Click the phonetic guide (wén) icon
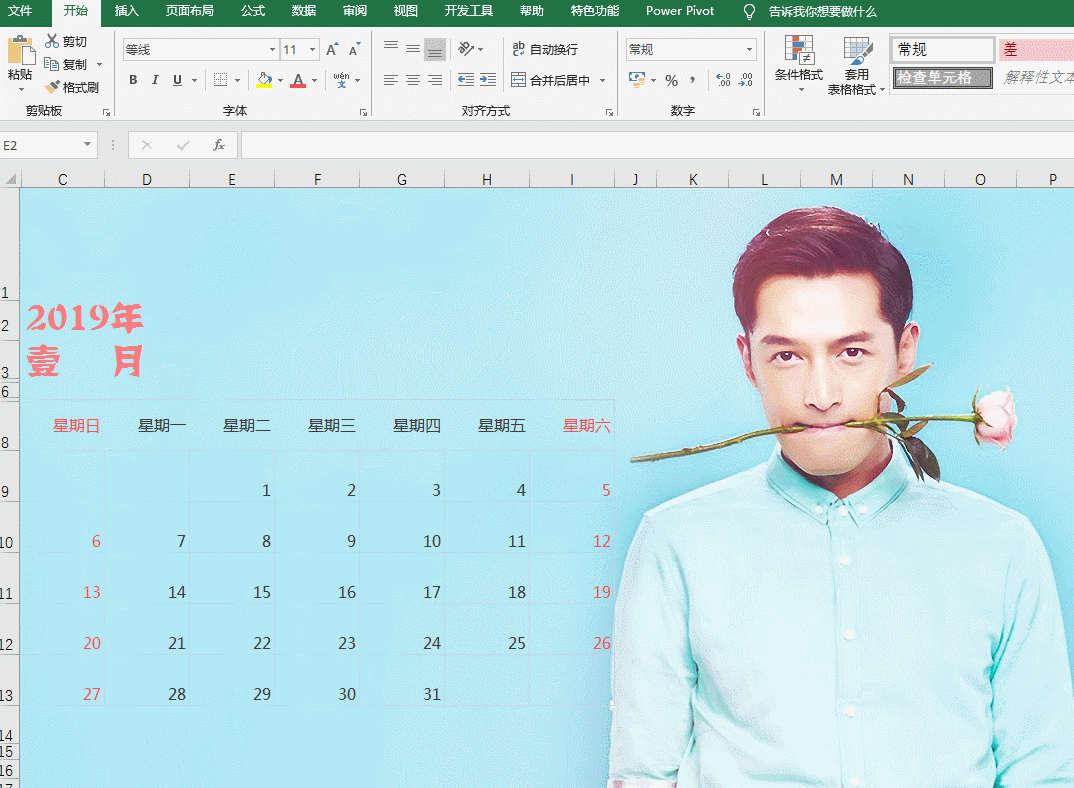The image size is (1074, 788). pyautogui.click(x=341, y=80)
